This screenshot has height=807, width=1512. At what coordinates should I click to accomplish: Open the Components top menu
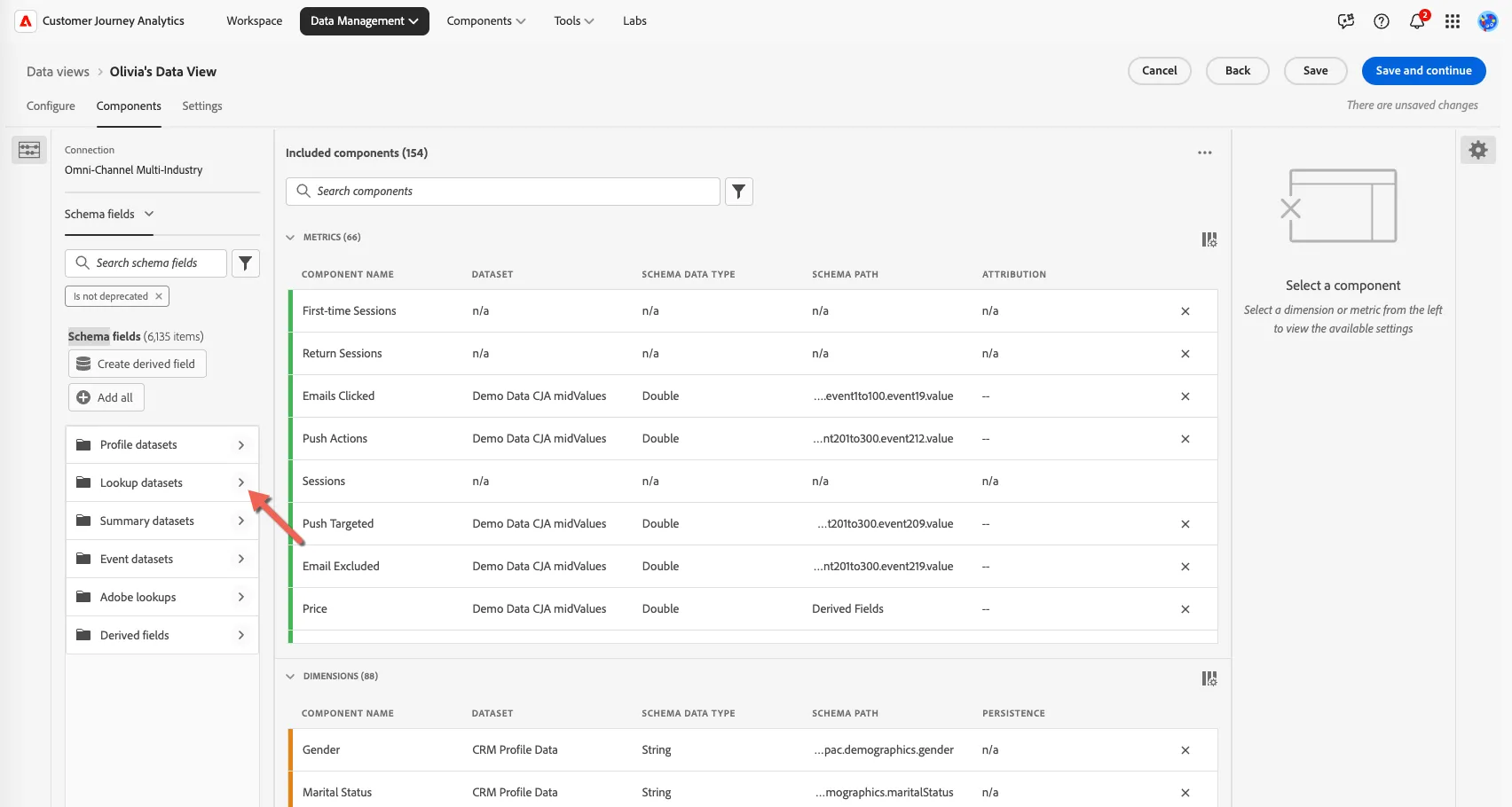(x=486, y=21)
